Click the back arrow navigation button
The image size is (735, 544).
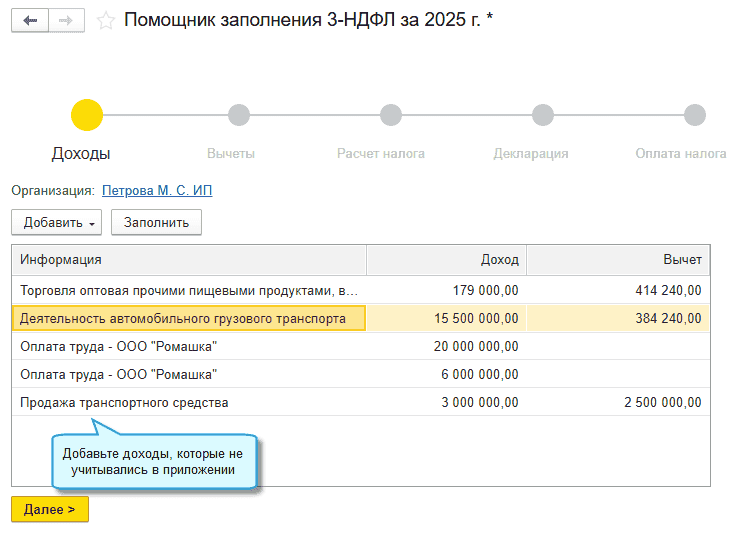30,20
